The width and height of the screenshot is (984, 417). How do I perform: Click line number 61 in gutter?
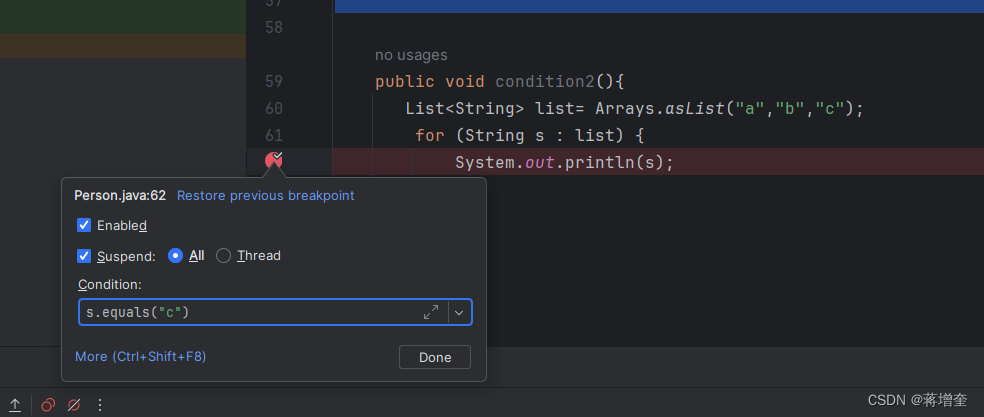coord(274,135)
